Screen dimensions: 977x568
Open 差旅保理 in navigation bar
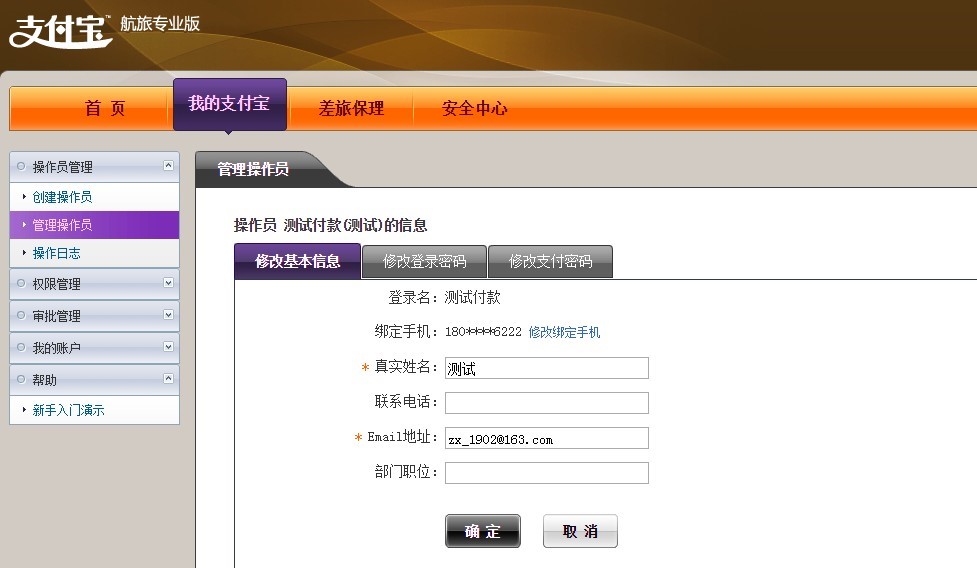[351, 108]
